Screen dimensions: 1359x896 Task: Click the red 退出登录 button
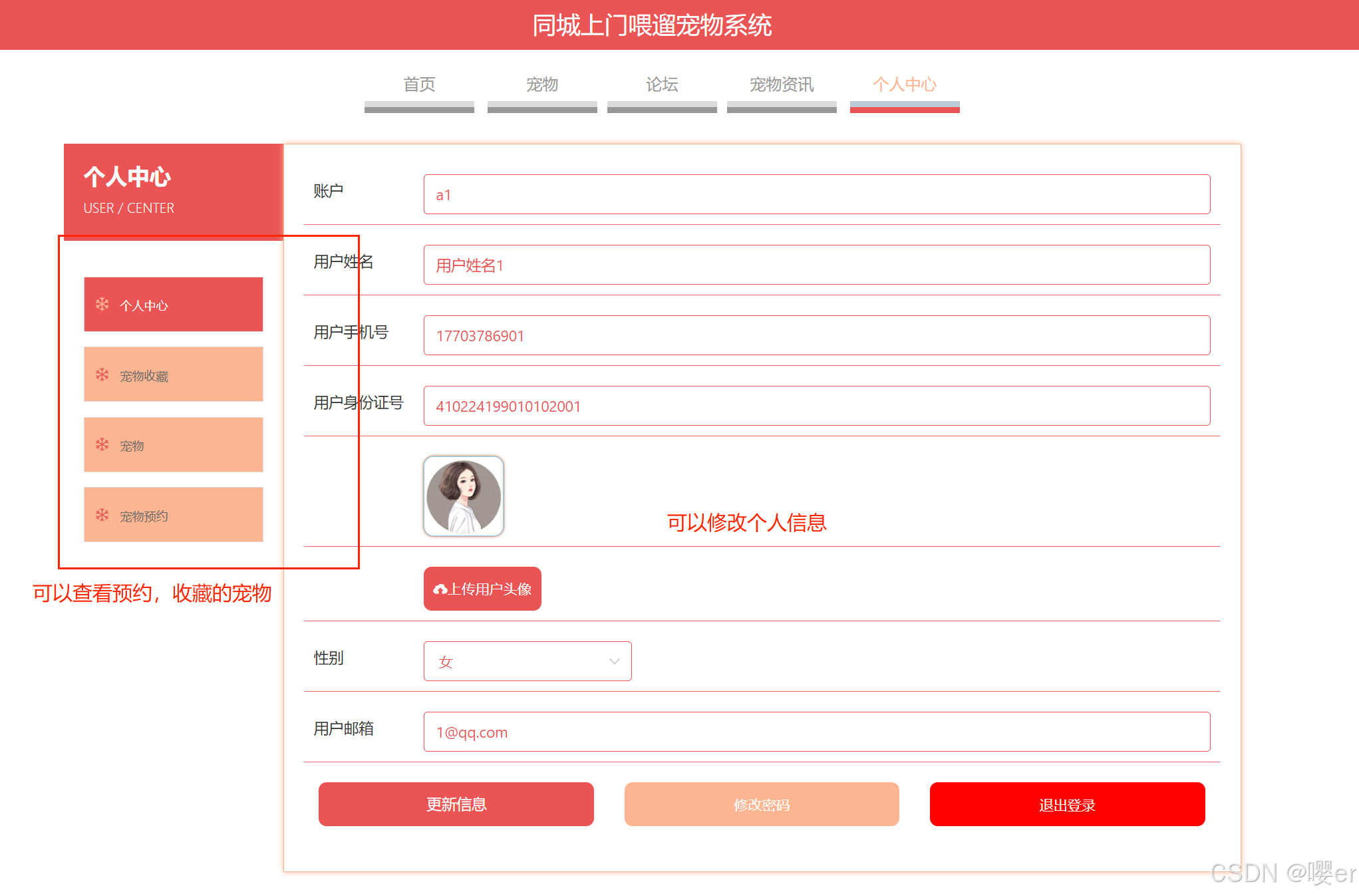1066,804
